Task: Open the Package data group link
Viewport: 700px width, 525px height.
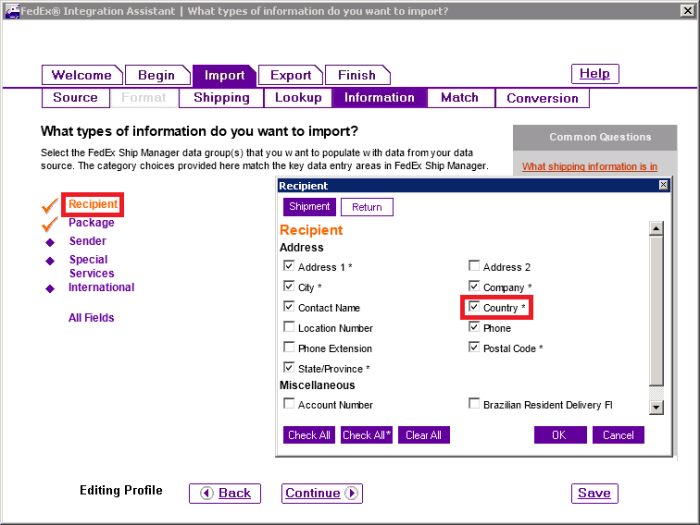Action: [92, 223]
